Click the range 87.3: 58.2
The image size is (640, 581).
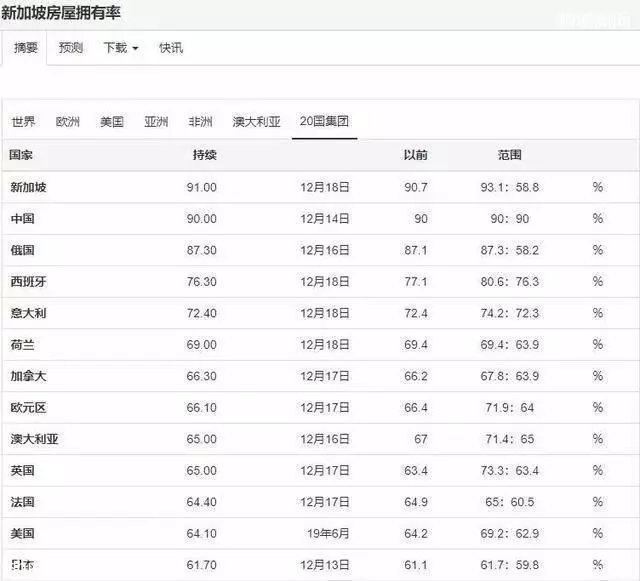click(x=509, y=250)
